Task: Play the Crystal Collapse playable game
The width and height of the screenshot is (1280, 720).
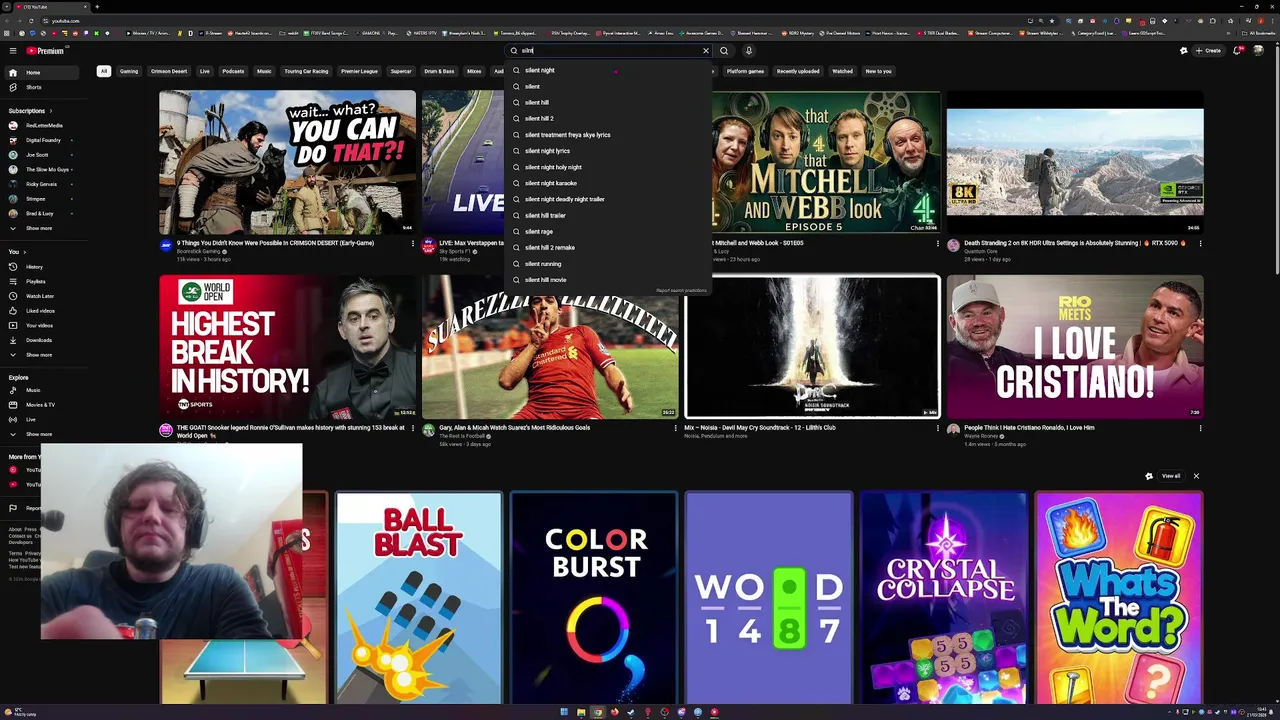Action: (943, 598)
